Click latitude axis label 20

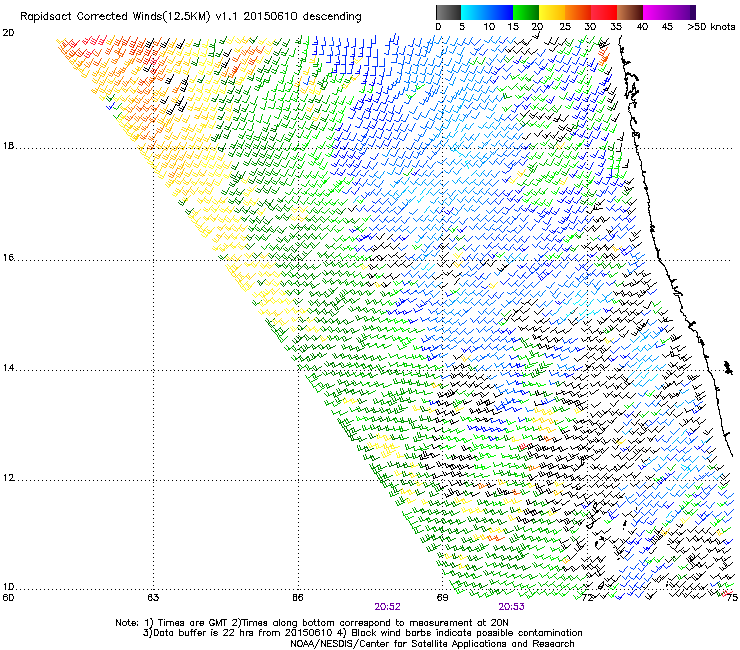(8, 33)
